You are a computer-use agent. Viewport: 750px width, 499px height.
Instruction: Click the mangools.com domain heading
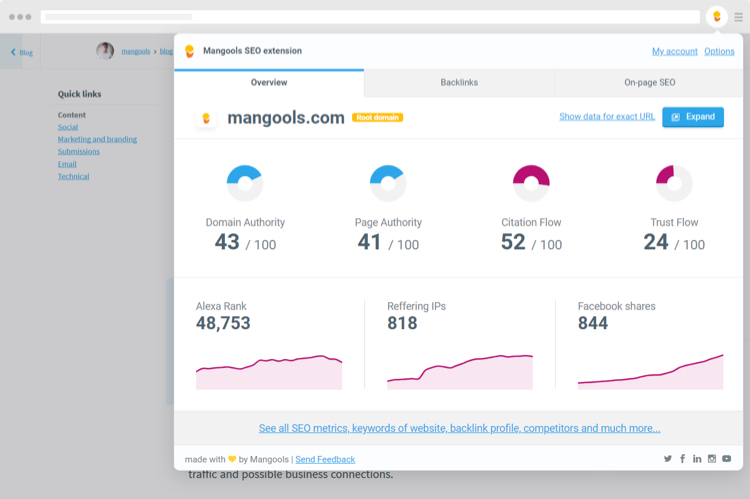click(286, 118)
